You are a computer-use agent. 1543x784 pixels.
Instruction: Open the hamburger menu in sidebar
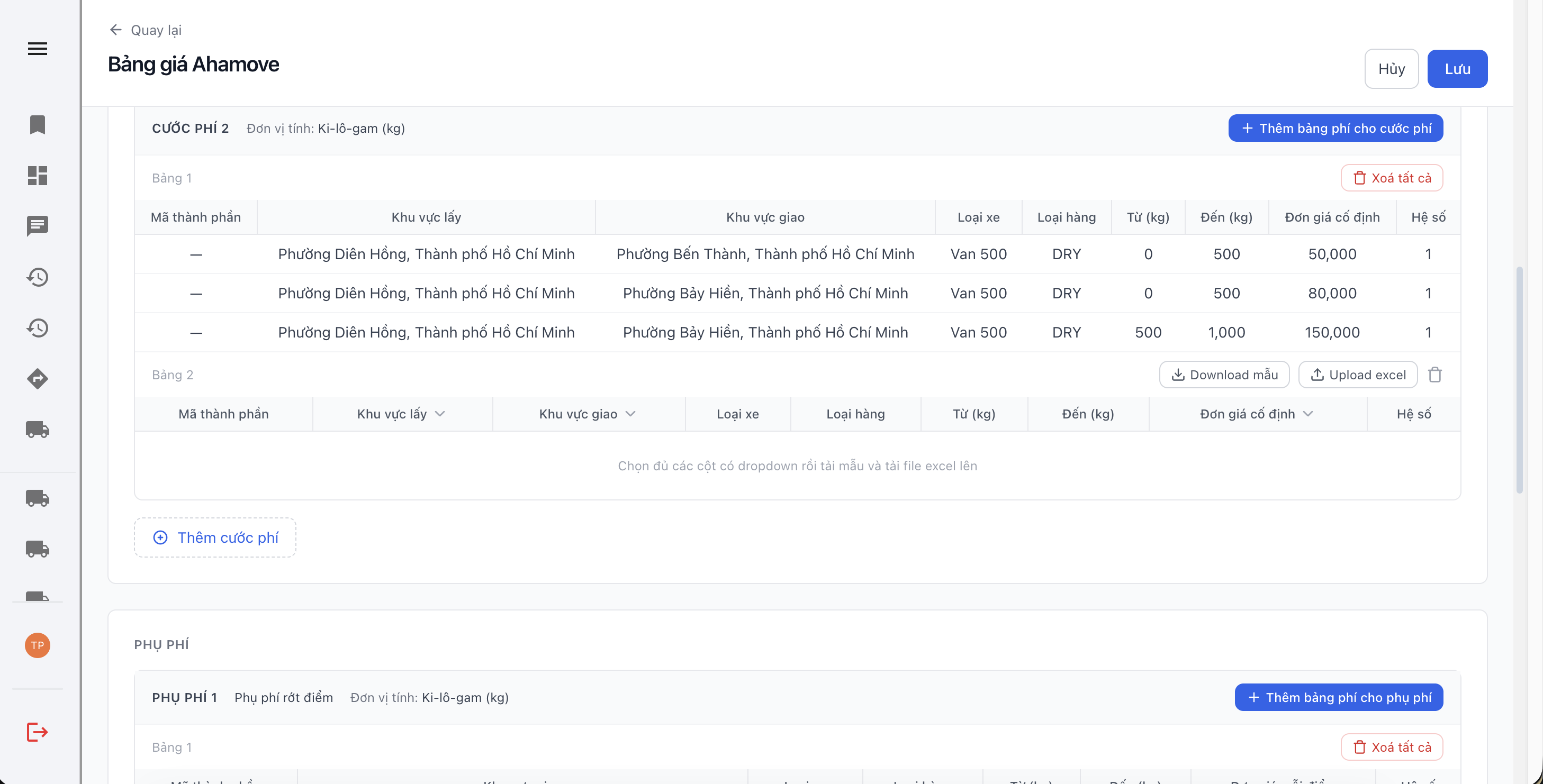[x=37, y=49]
